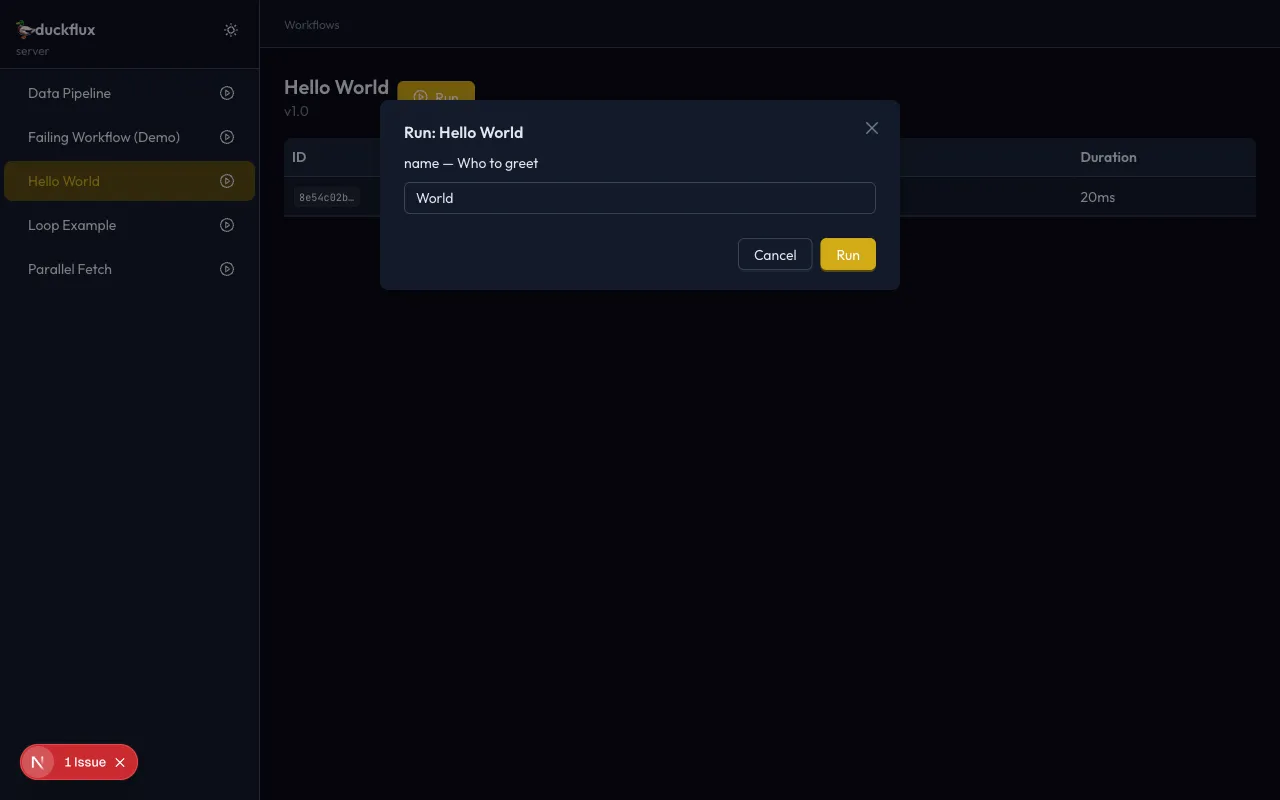Viewport: 1280px width, 800px height.
Task: Click the duckflux brand name
Action: 65,30
